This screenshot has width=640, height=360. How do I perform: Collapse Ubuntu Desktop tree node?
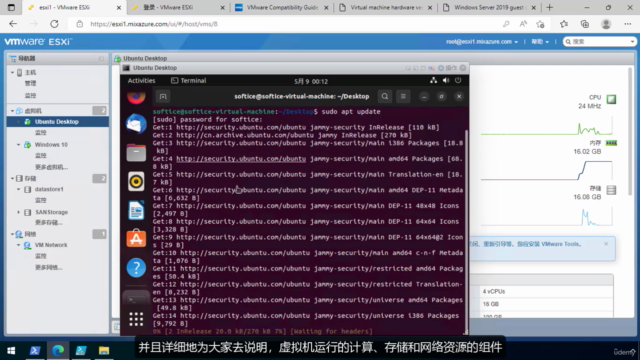[x=19, y=122]
